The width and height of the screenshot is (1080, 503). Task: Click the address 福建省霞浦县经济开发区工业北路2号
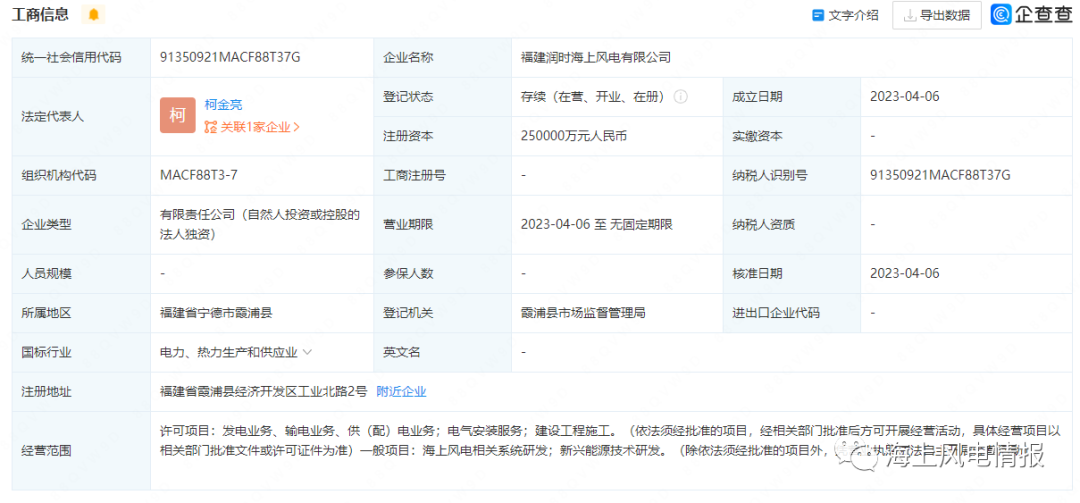point(264,391)
